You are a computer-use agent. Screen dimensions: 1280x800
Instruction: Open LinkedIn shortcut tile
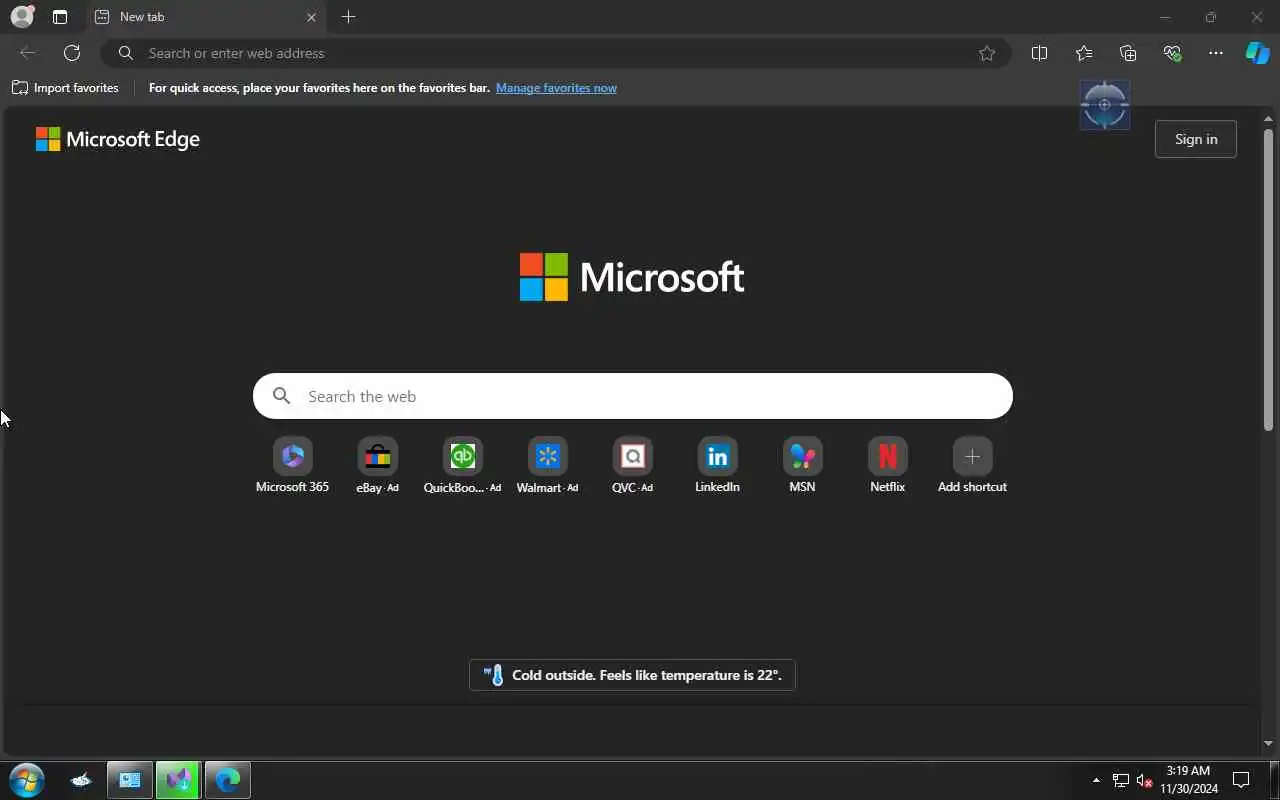click(717, 465)
